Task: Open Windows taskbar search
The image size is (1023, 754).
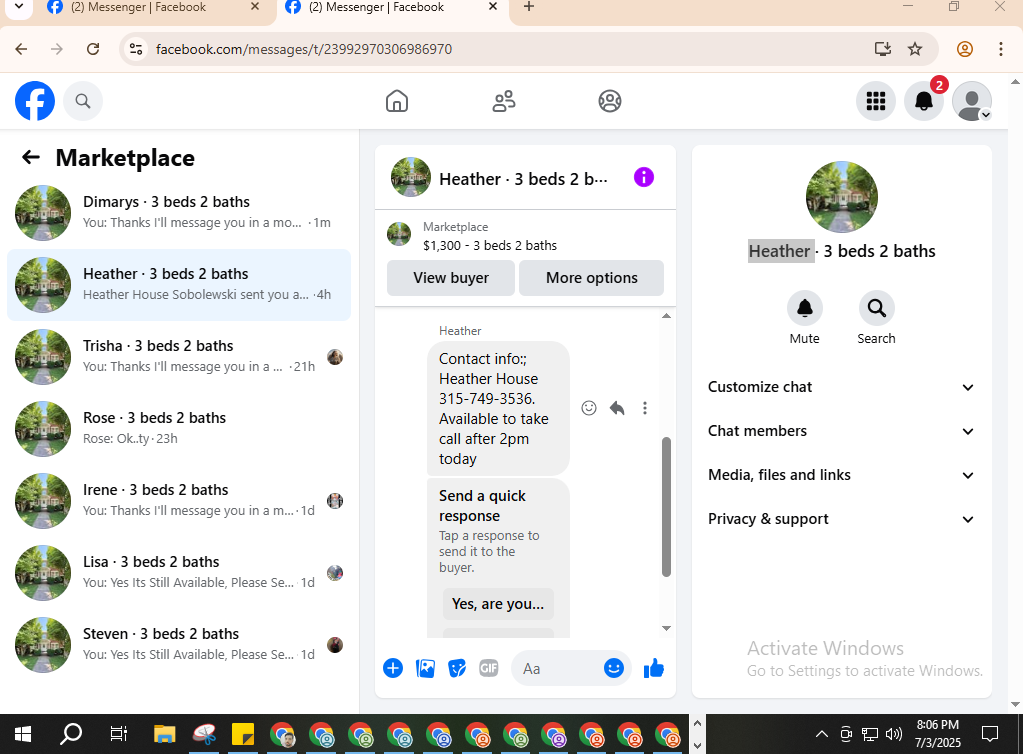Action: (71, 734)
